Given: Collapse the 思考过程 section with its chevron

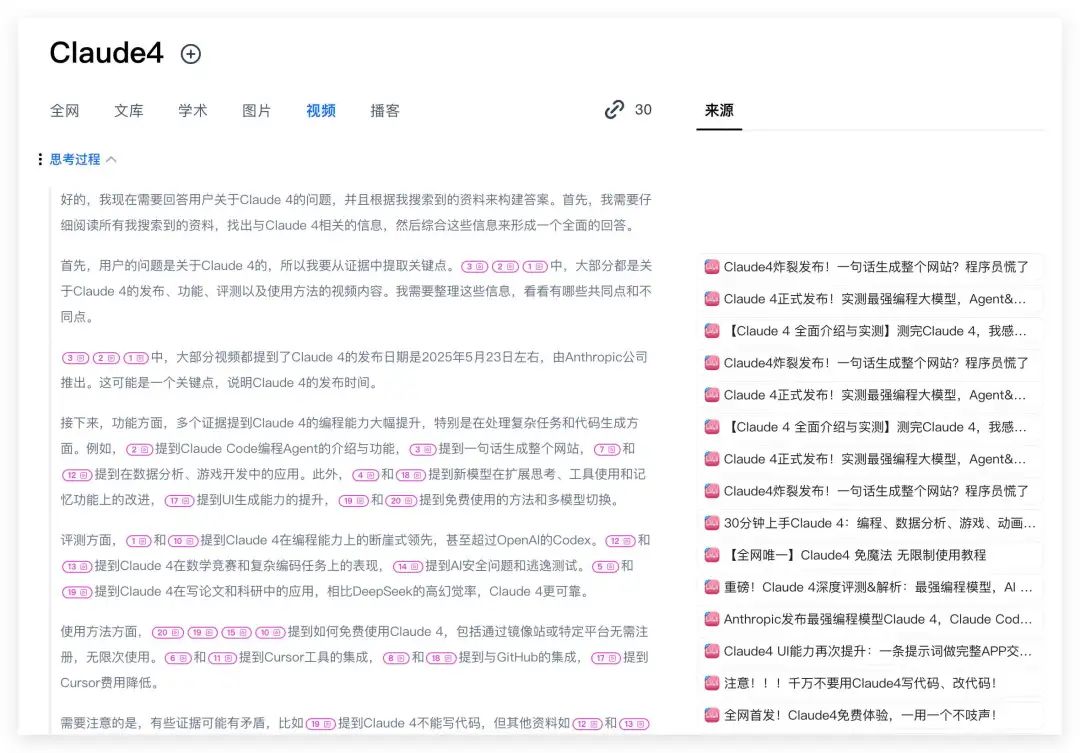Looking at the screenshot, I should [x=112, y=160].
